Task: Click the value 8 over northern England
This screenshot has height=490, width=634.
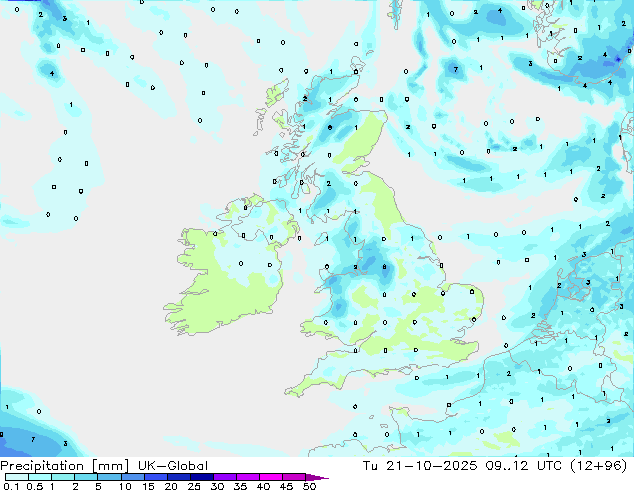Action: 385,267
